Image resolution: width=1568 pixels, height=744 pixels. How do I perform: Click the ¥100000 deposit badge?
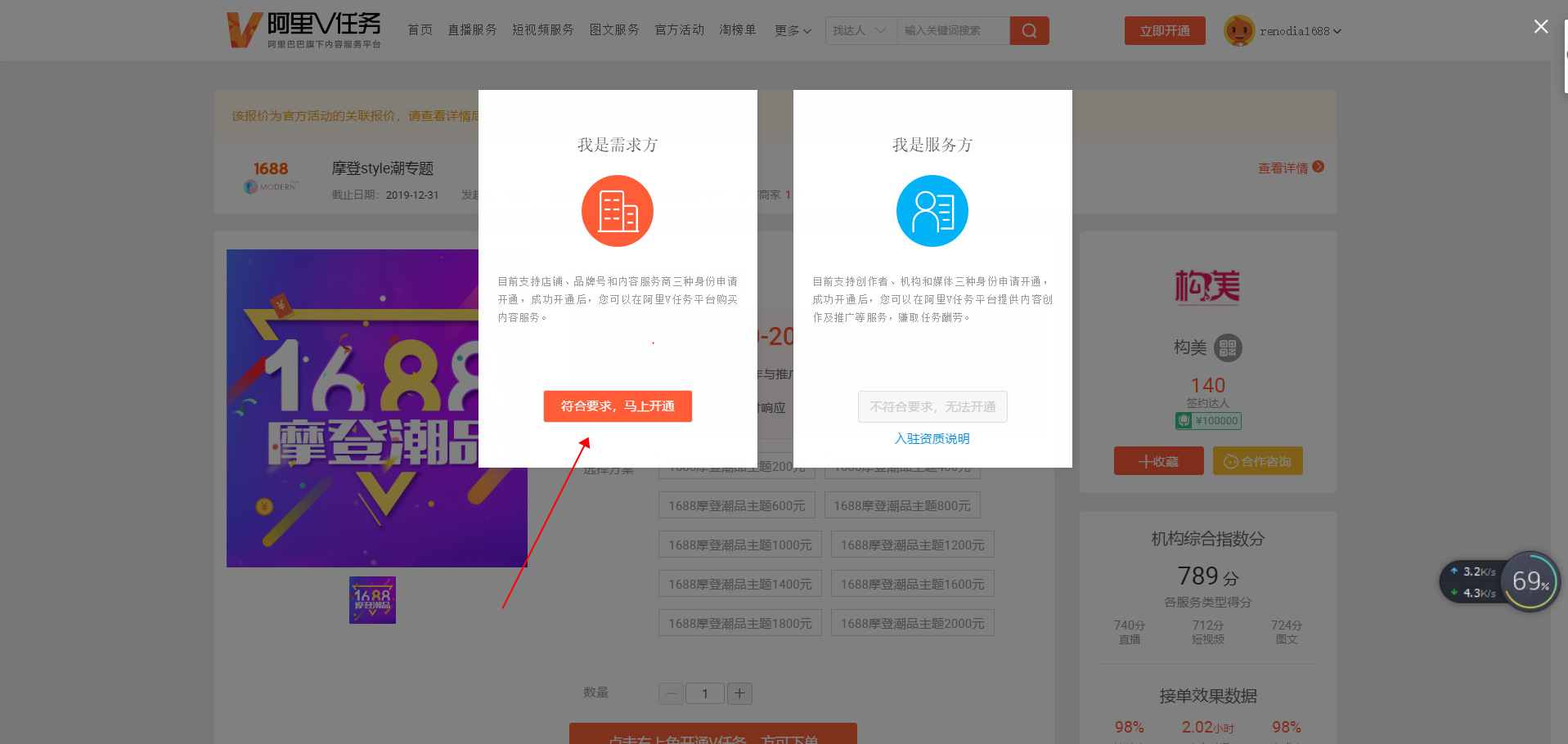pyautogui.click(x=1208, y=420)
